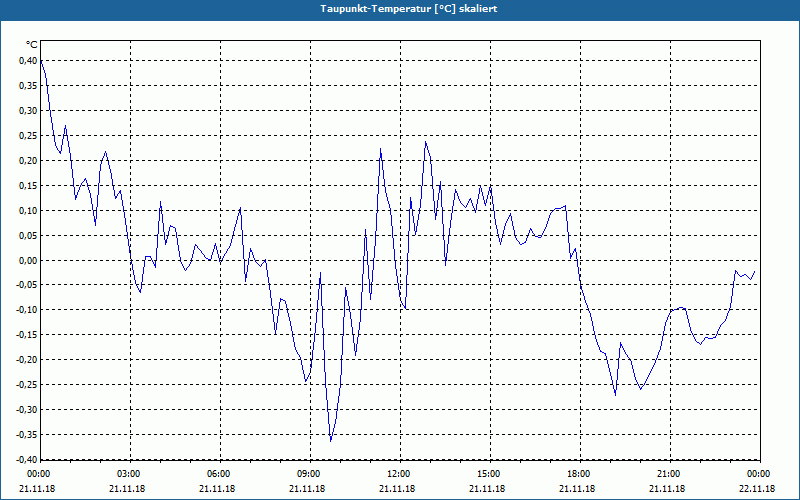This screenshot has height=500, width=800.
Task: Select the 12:00 time label
Action: pos(400,474)
